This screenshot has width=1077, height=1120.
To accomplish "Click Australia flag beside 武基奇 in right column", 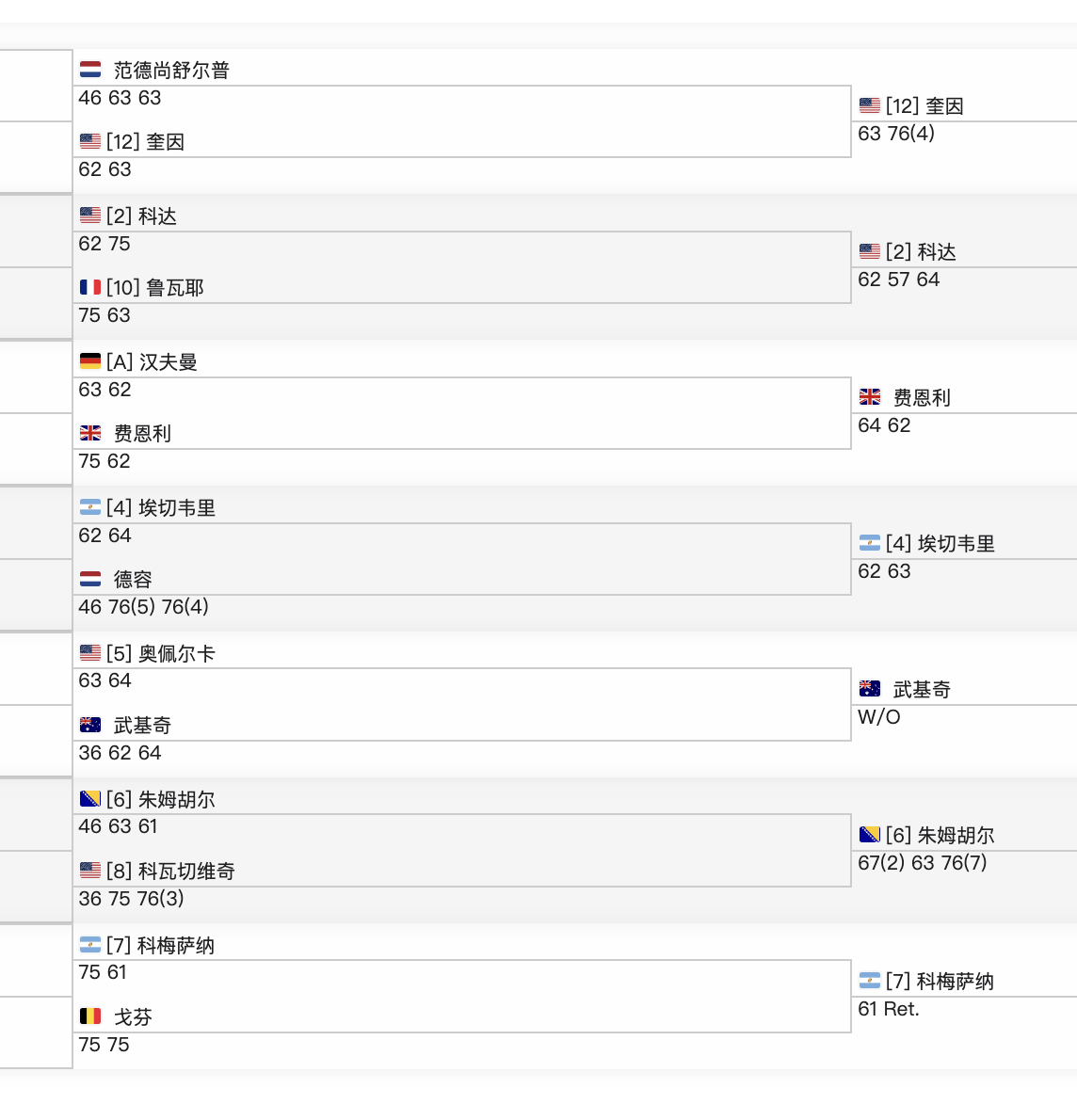I will point(870,689).
